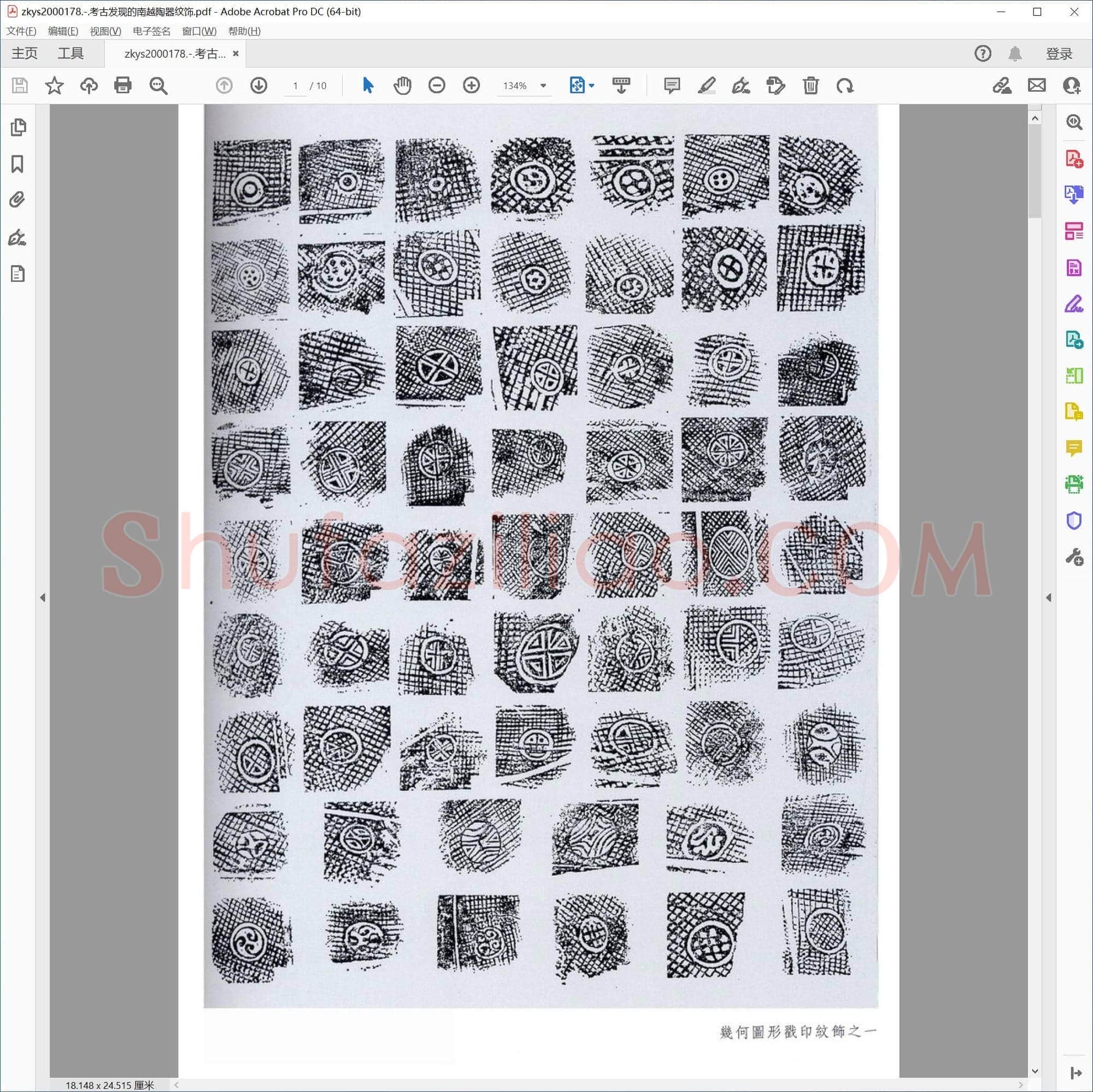This screenshot has width=1093, height=1092.
Task: Go to the next page
Action: (x=258, y=85)
